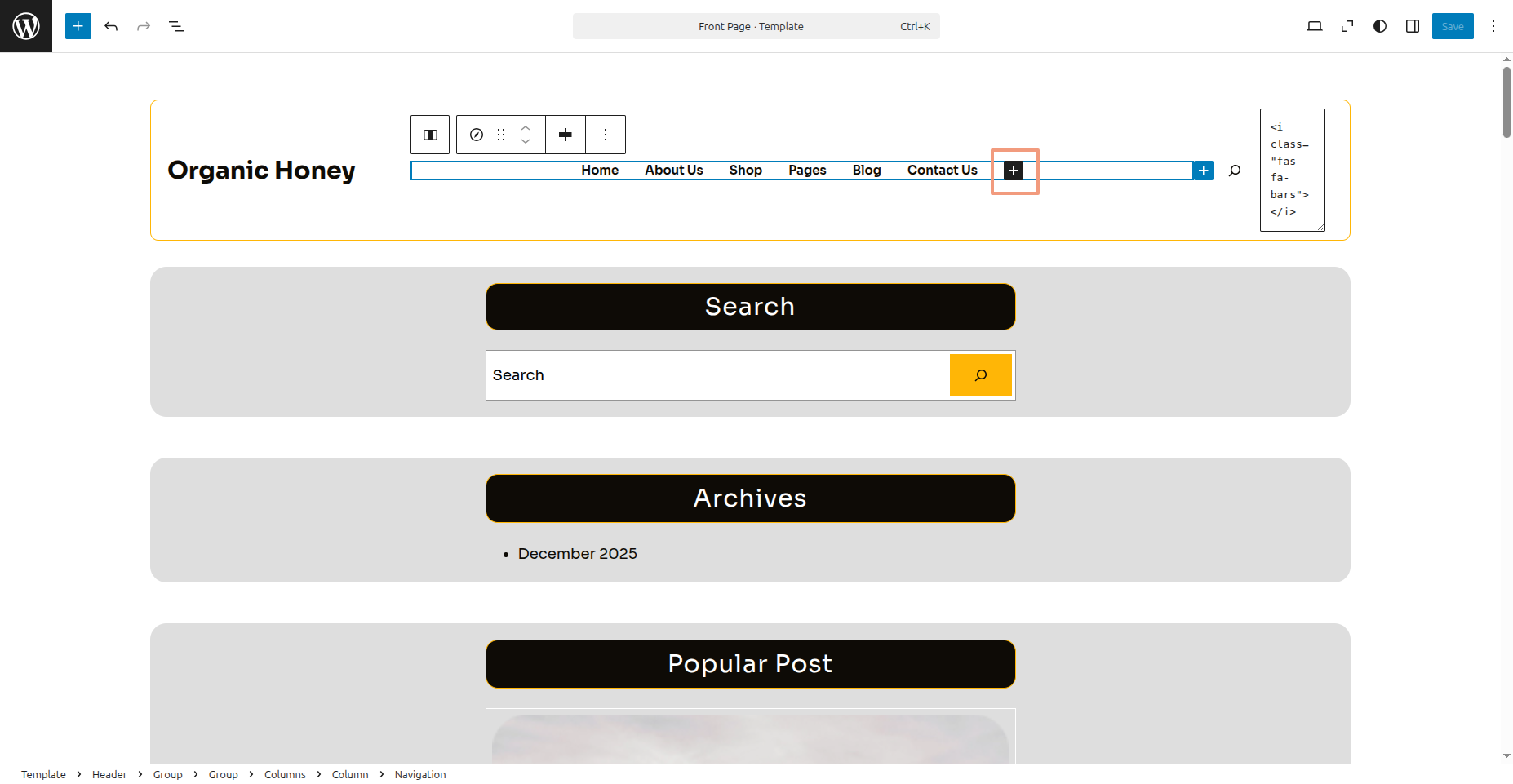Toggle the Settings sidebar
Screen dimensions: 1513x784
pyautogui.click(x=1412, y=26)
